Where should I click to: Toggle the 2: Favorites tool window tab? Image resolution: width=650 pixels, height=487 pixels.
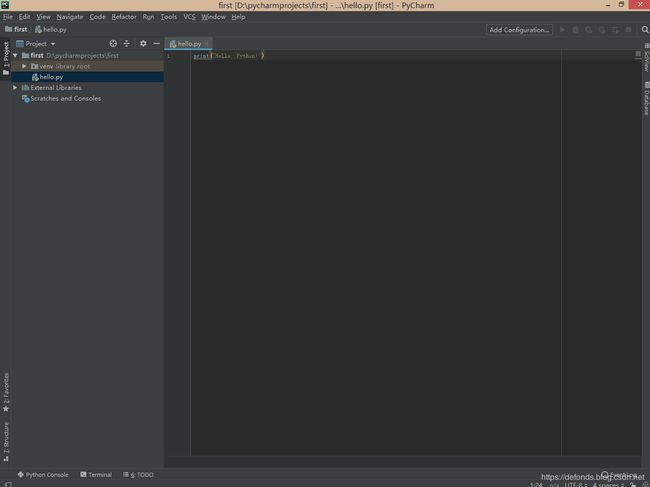6,392
